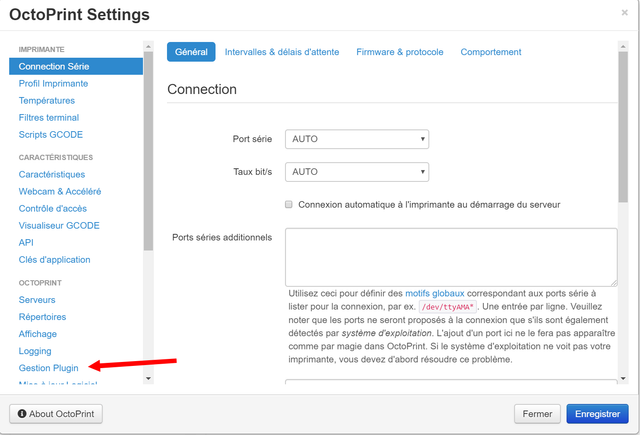The image size is (640, 435).
Task: Switch to Firmware & protocole tab
Action: [x=400, y=52]
